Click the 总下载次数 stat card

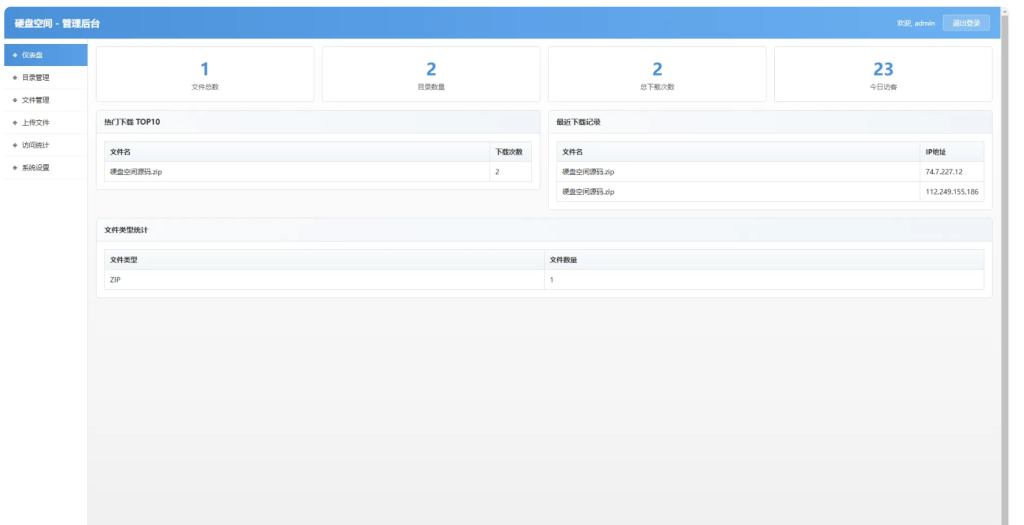657,74
